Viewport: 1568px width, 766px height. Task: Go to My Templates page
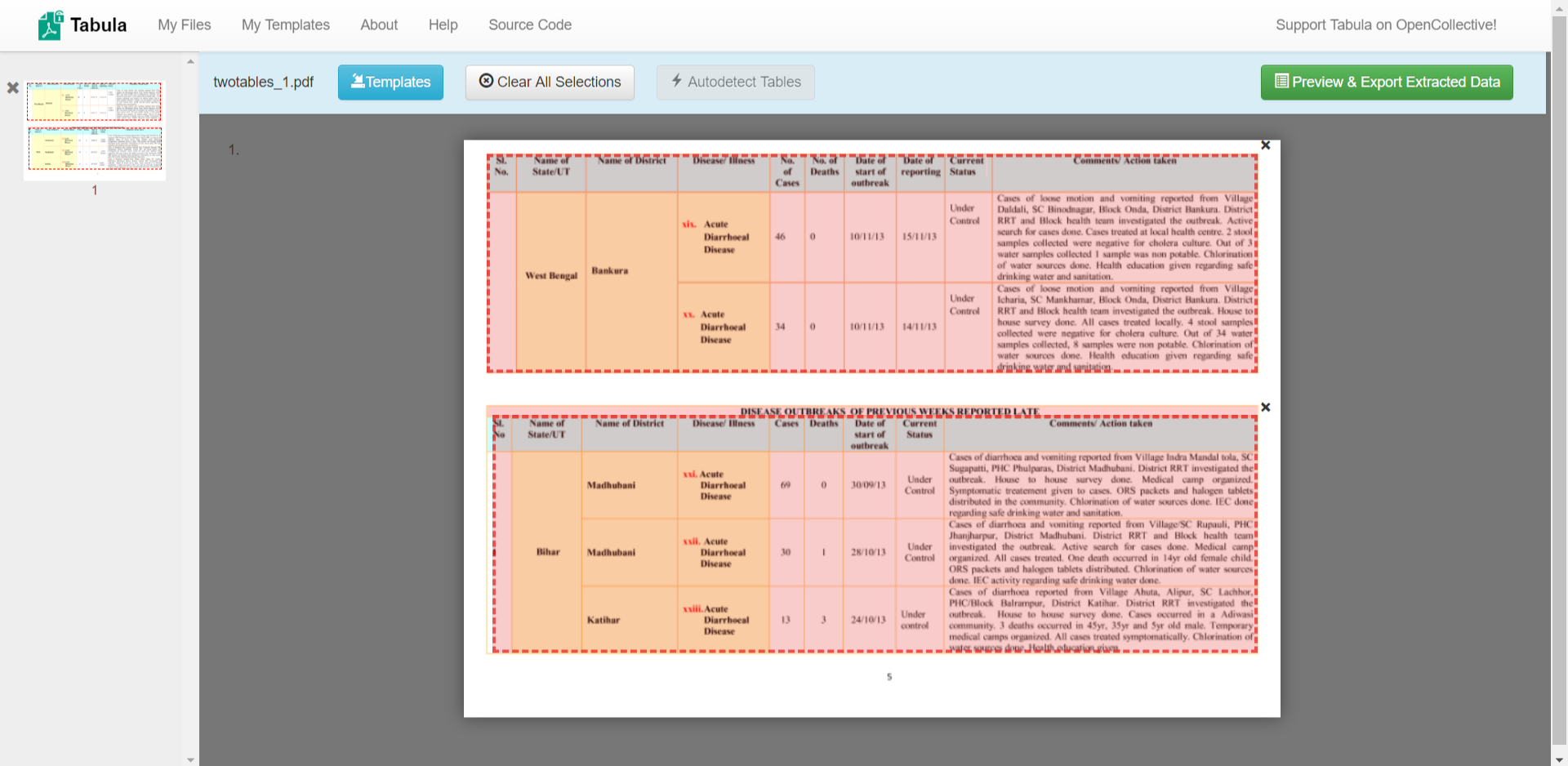[x=285, y=25]
